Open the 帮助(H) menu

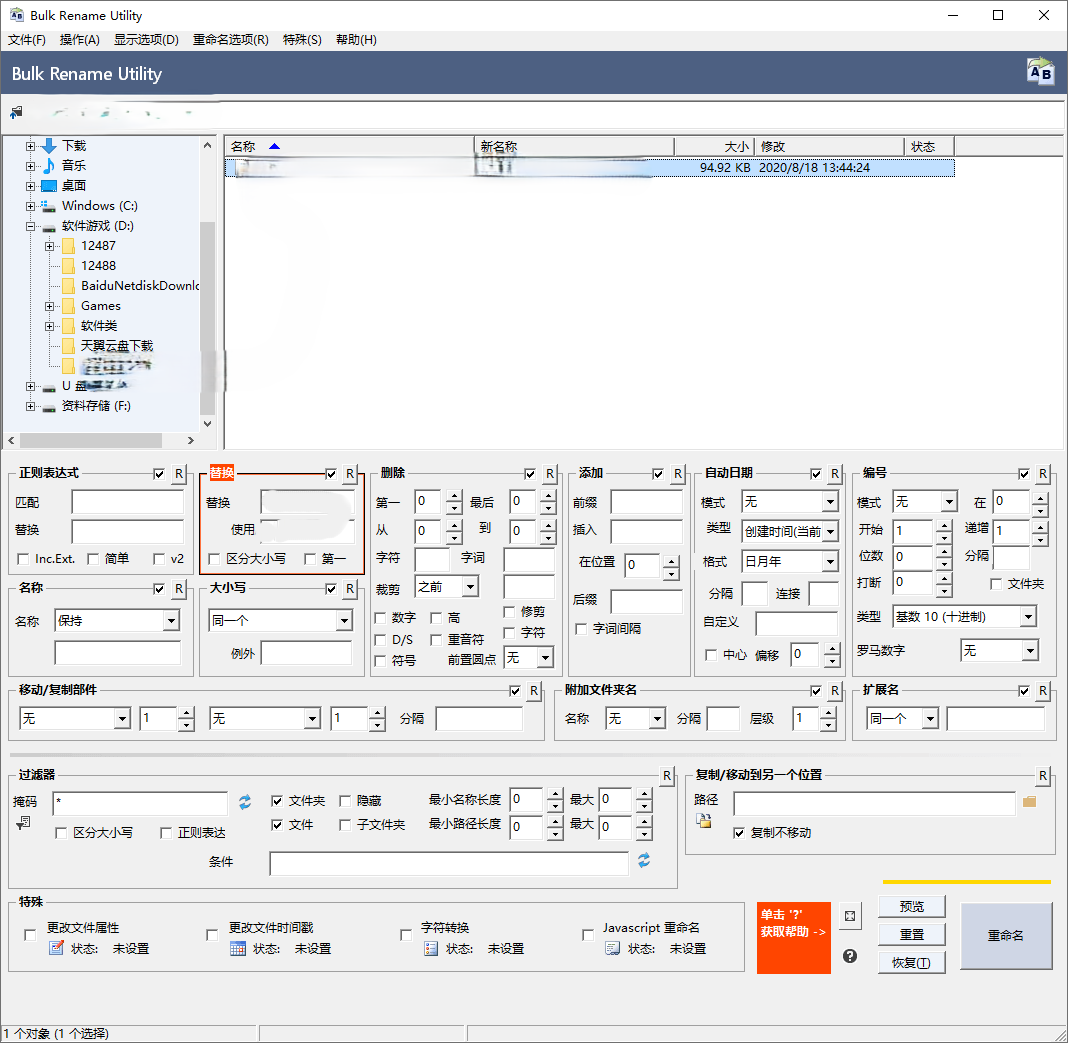point(356,40)
